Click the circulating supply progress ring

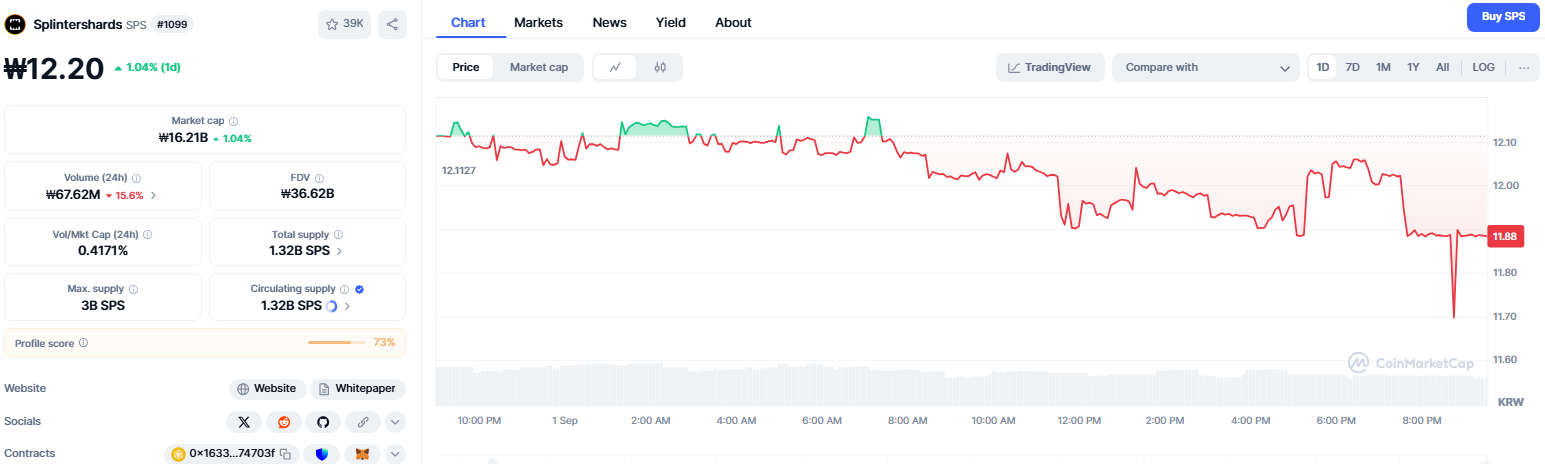(x=331, y=306)
